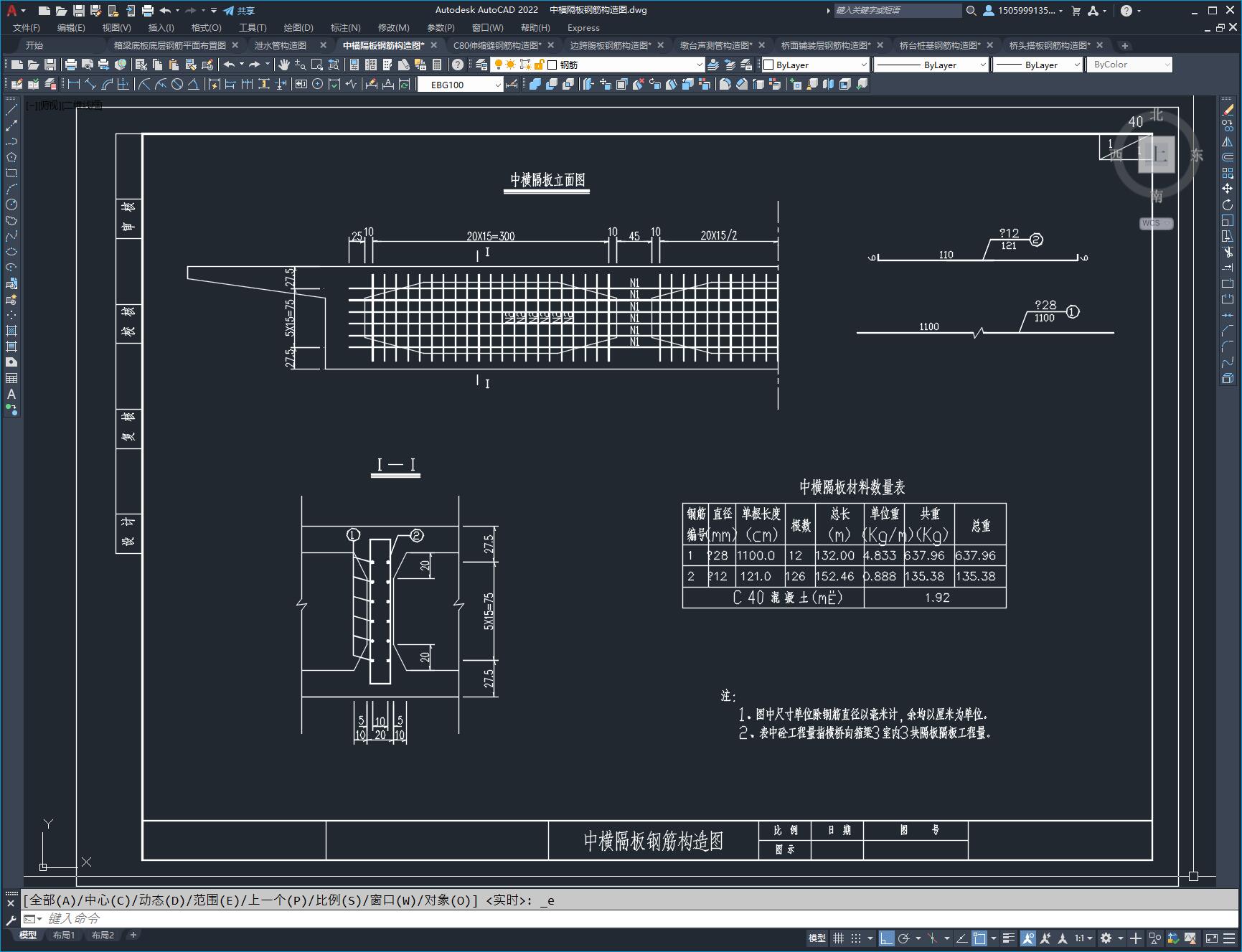Toggle object snap tracking
The height and width of the screenshot is (952, 1242).
pyautogui.click(x=962, y=938)
